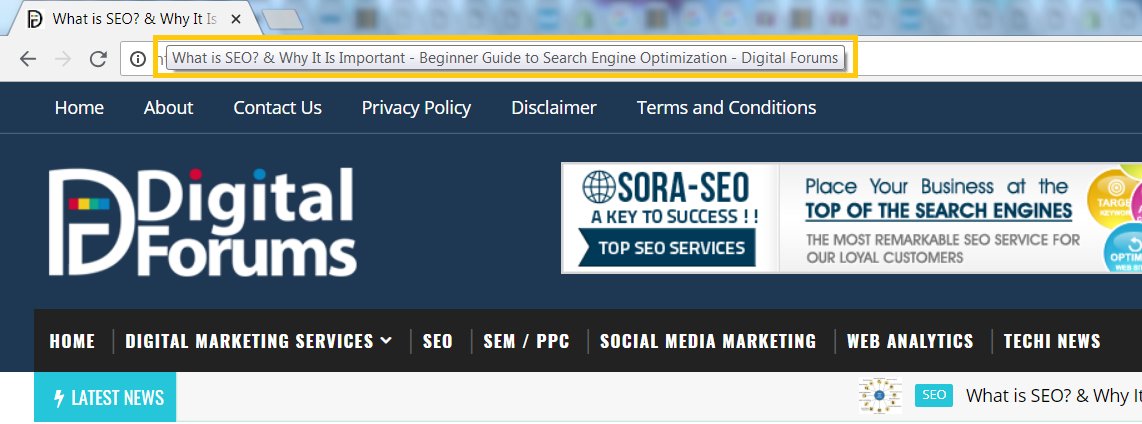Open the Home link in top bar
Image resolution: width=1142 pixels, height=424 pixels.
[79, 108]
